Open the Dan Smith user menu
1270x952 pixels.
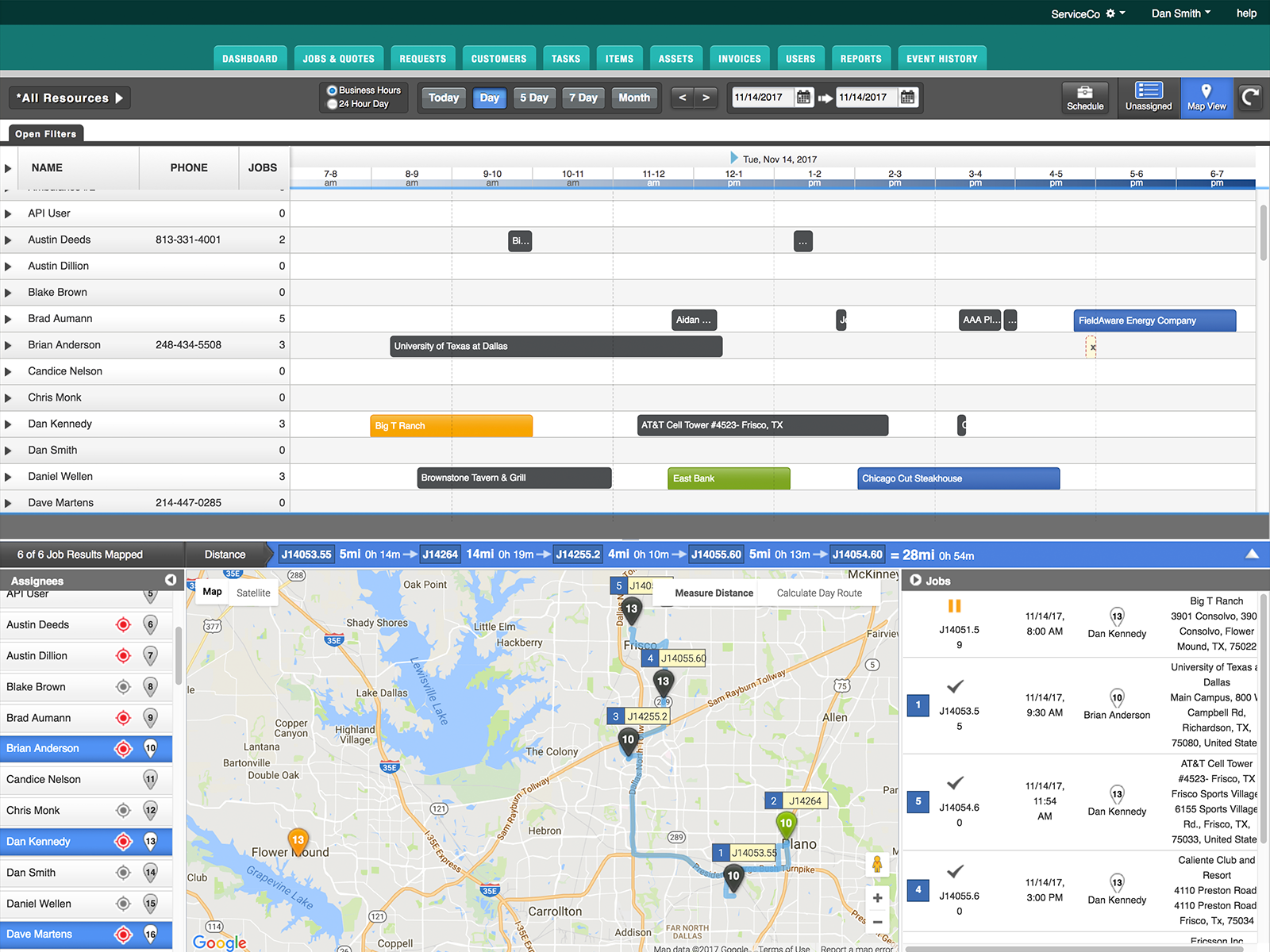point(1181,13)
